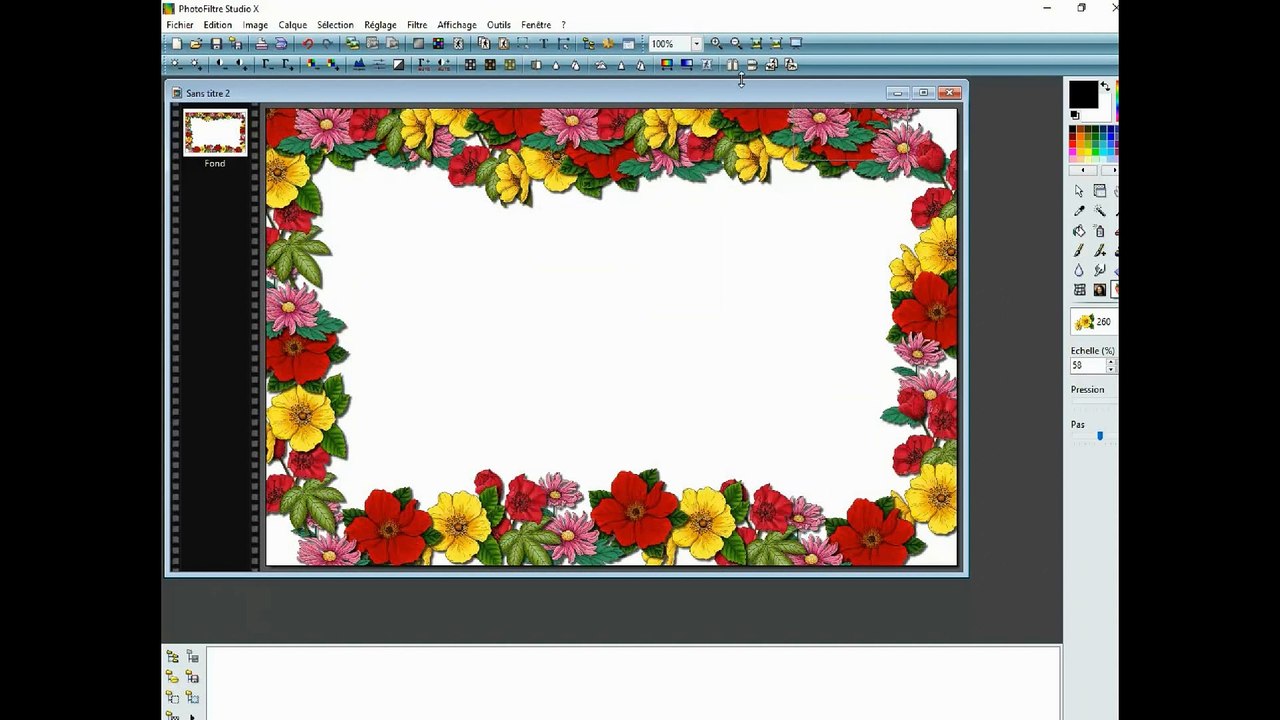The width and height of the screenshot is (1280, 720).
Task: Flip image horizontally icon
Action: [731, 64]
